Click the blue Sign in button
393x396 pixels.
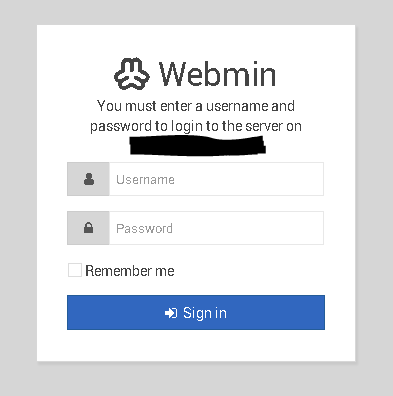[x=196, y=312]
